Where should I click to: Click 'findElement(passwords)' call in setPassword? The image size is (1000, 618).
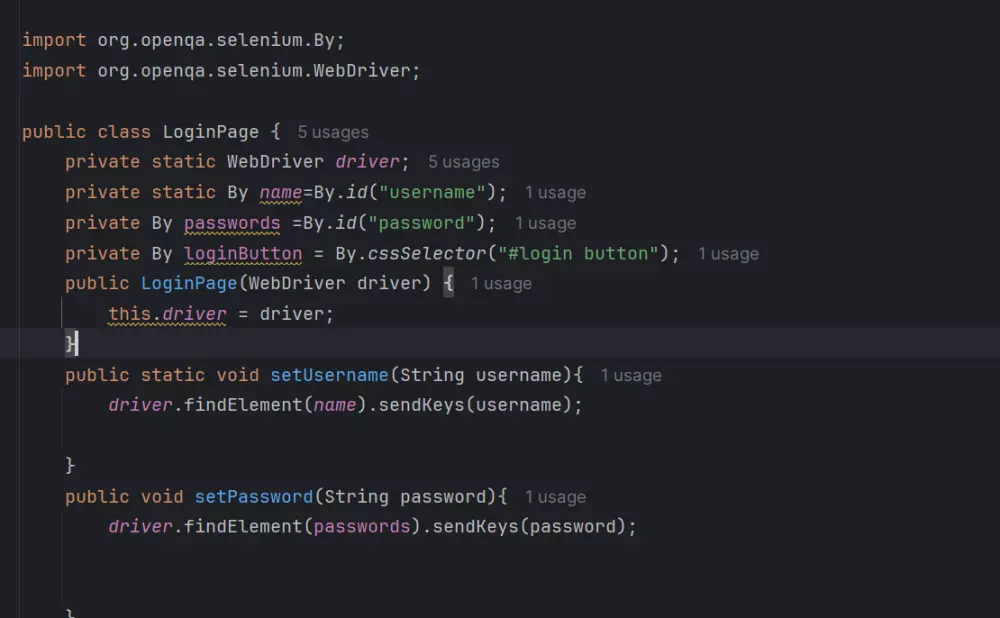(302, 527)
